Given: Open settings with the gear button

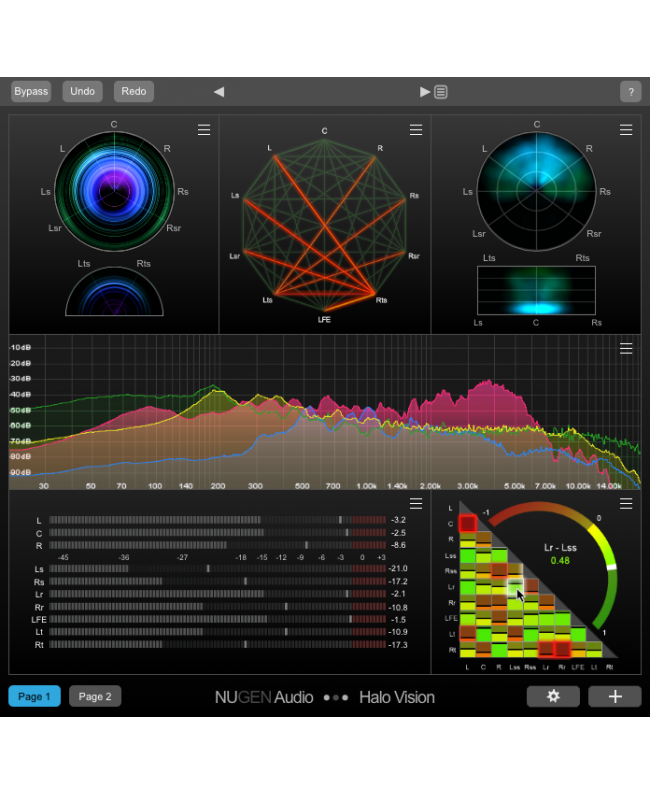Looking at the screenshot, I should [x=553, y=696].
